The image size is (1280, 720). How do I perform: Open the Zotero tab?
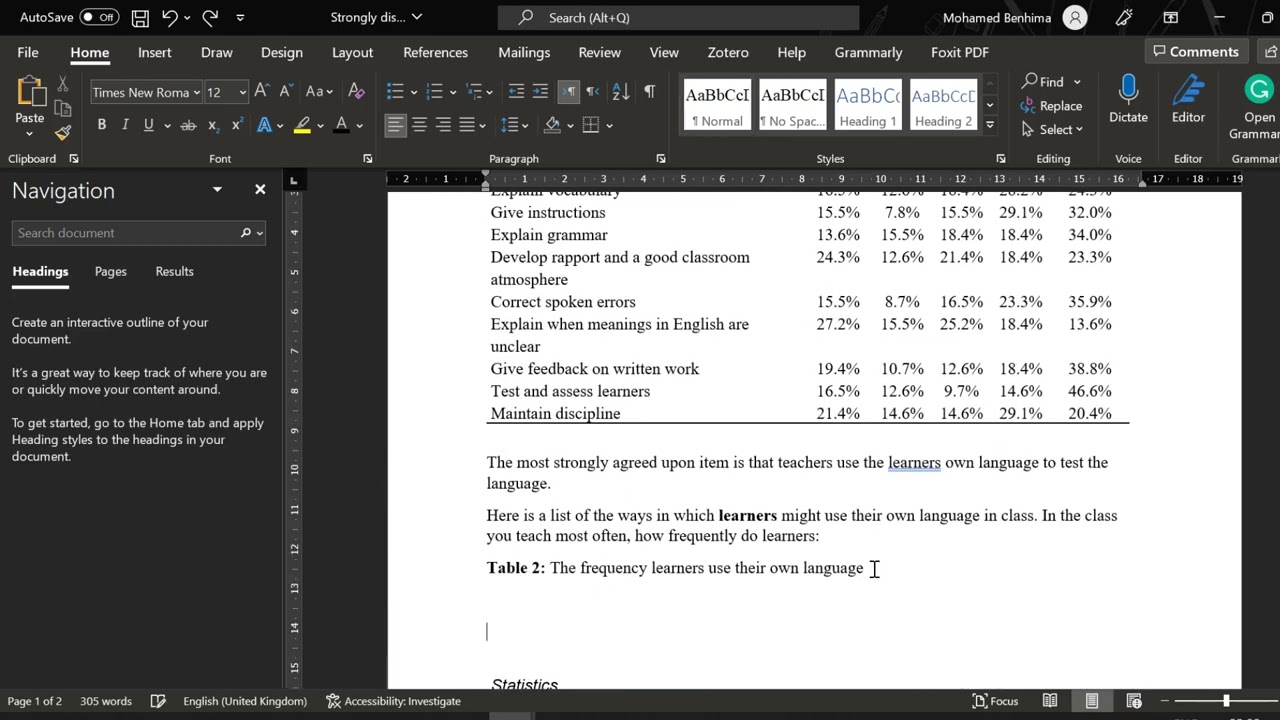728,52
